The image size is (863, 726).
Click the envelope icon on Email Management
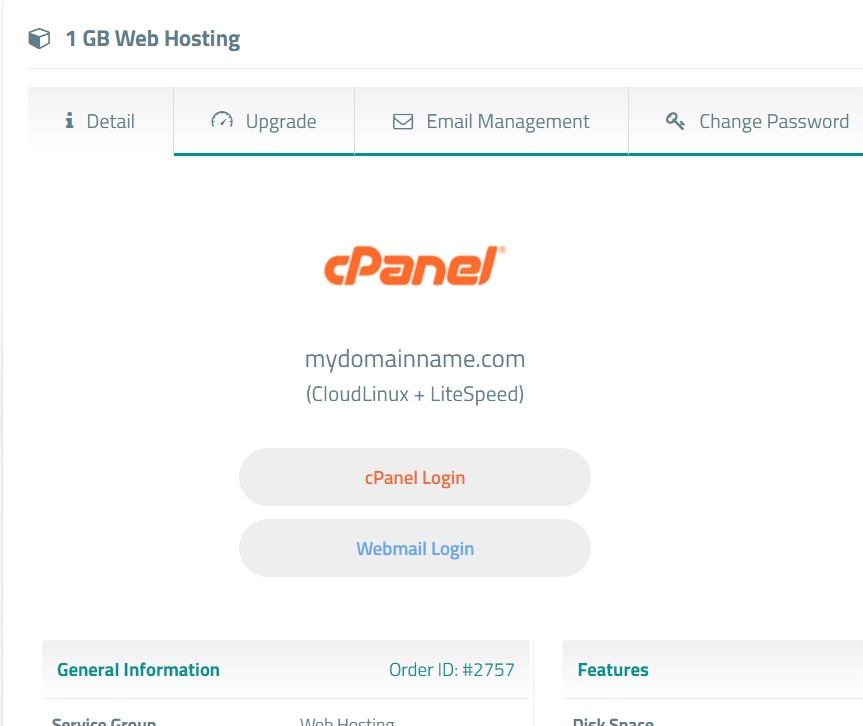click(403, 121)
